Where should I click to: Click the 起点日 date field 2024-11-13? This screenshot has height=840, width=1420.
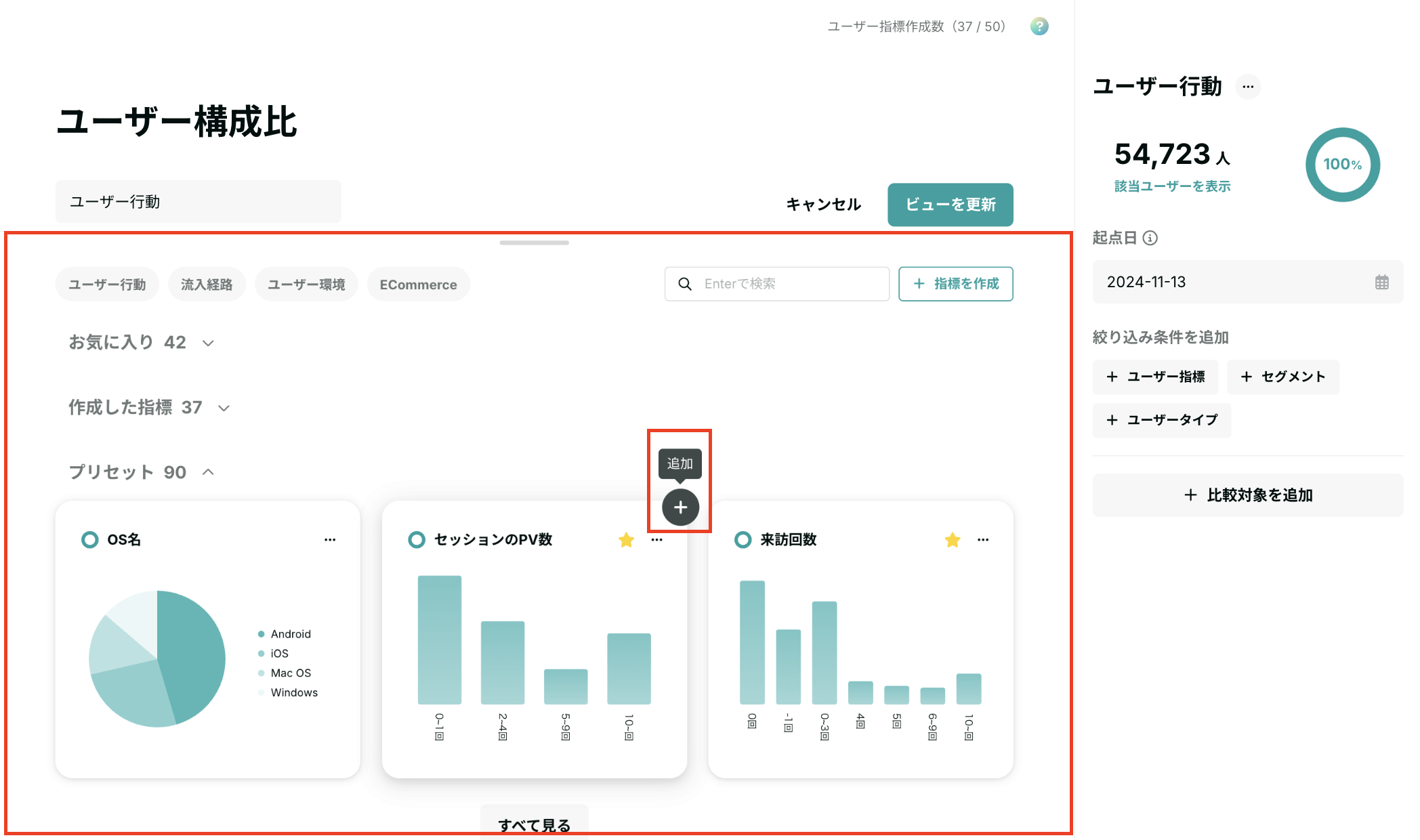click(1248, 282)
